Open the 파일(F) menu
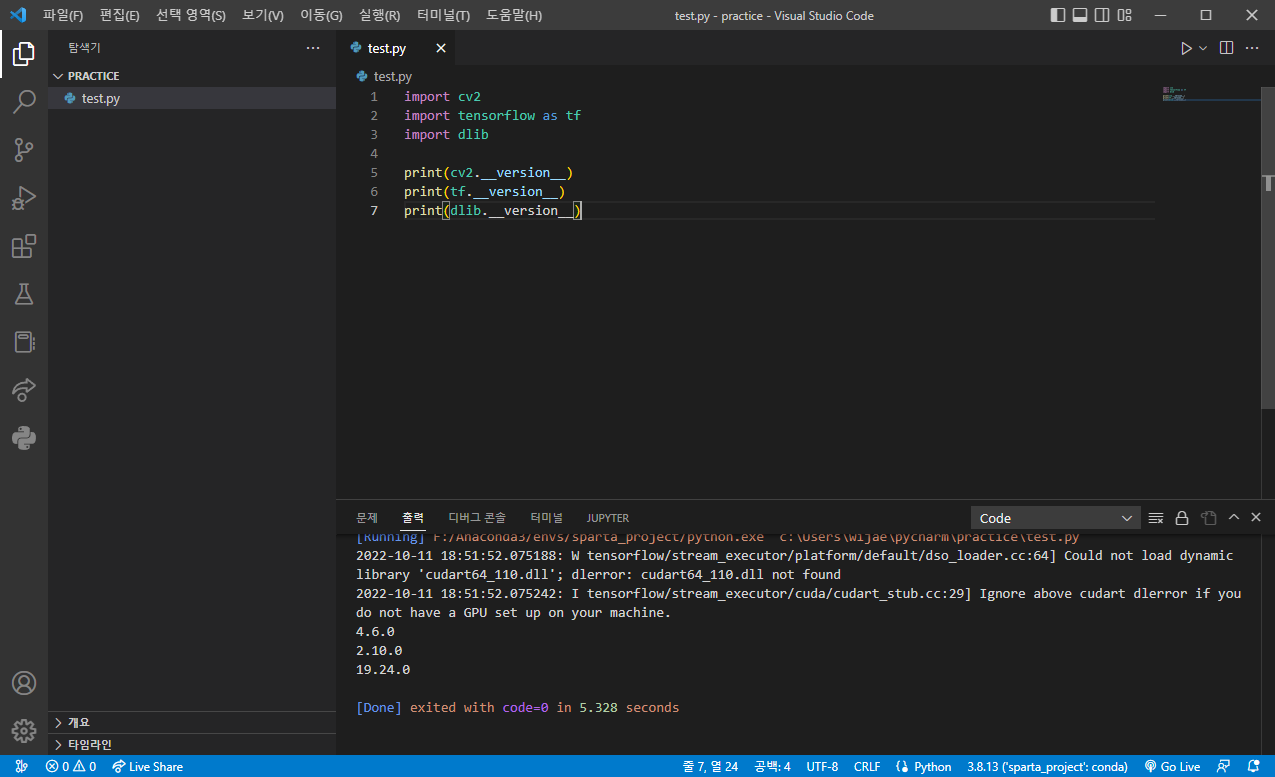Viewport: 1275px width, 777px height. [63, 15]
